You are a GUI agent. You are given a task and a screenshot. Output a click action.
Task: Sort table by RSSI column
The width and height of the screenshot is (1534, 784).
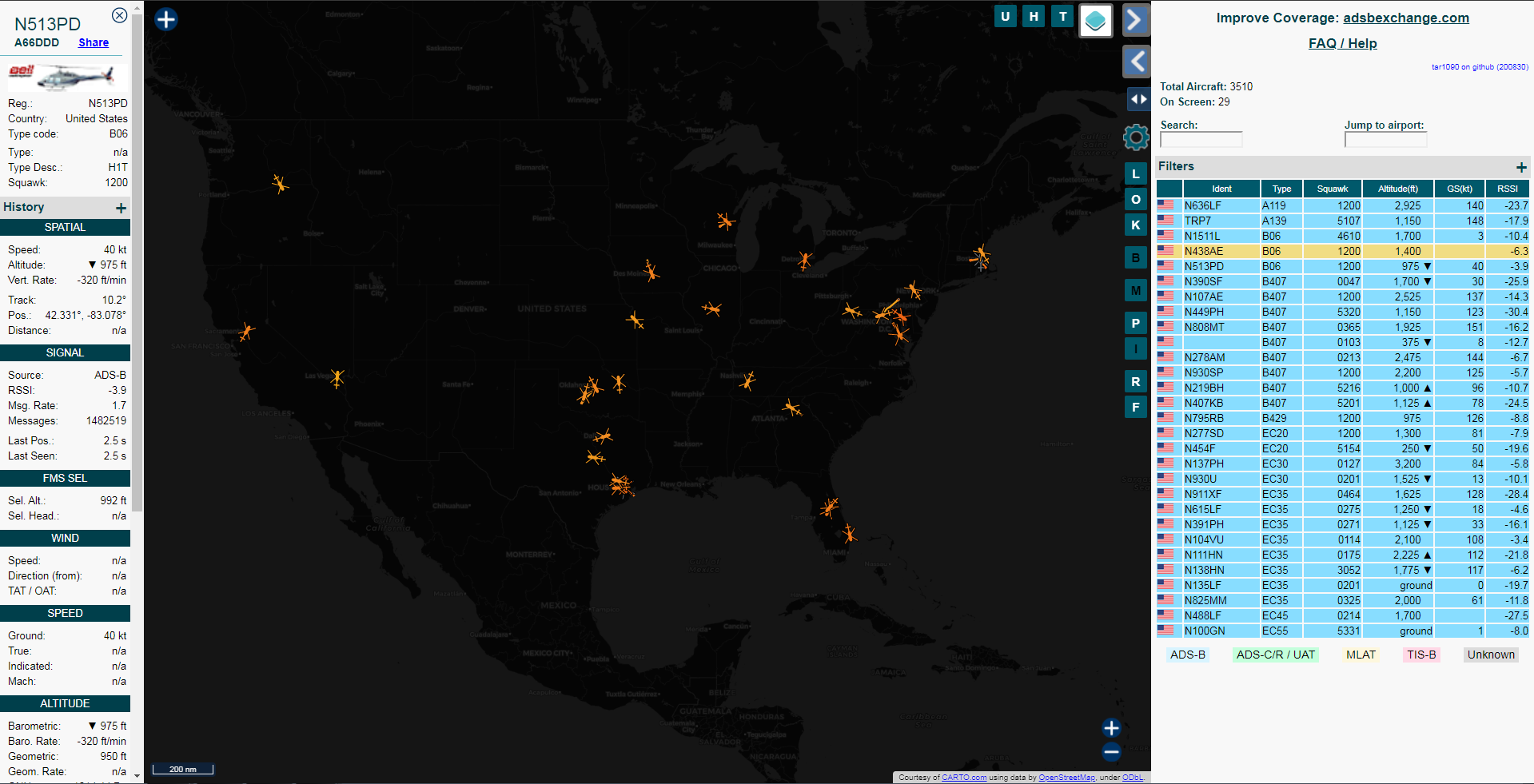click(1508, 189)
